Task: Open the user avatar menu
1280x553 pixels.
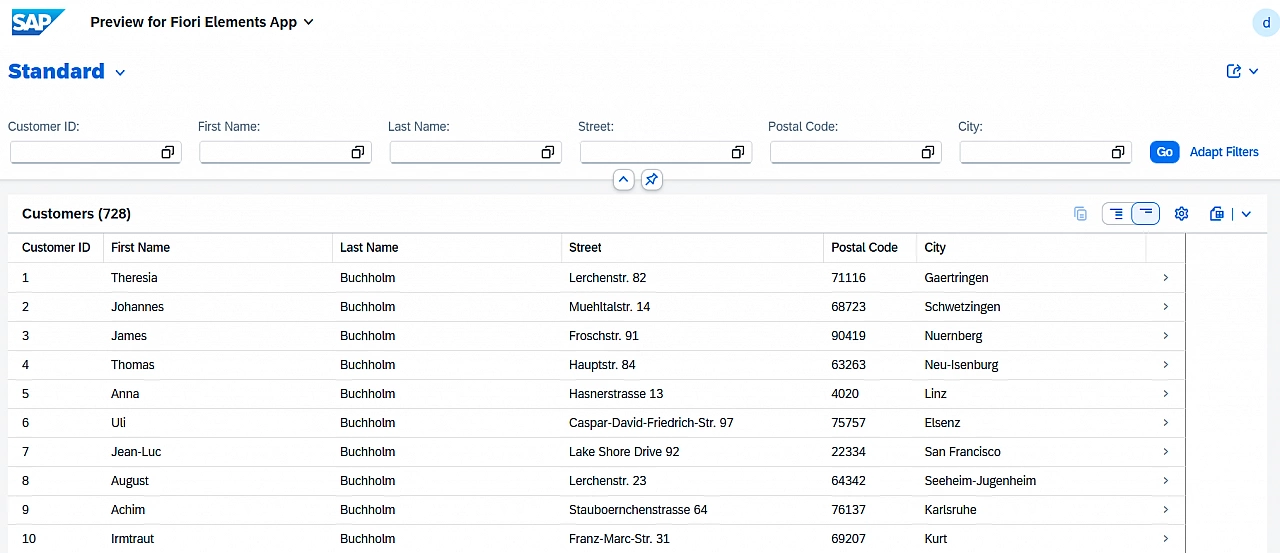Action: (1265, 22)
